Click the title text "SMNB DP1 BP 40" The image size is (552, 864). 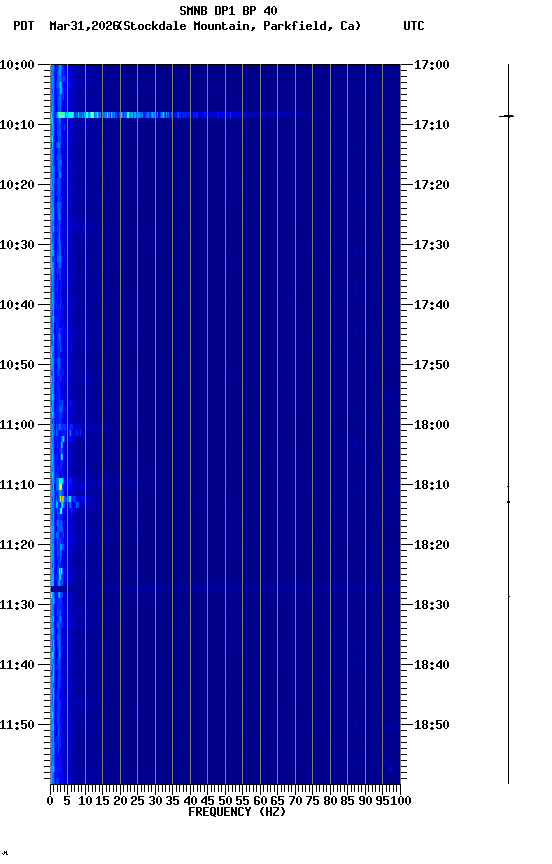[x=228, y=10]
